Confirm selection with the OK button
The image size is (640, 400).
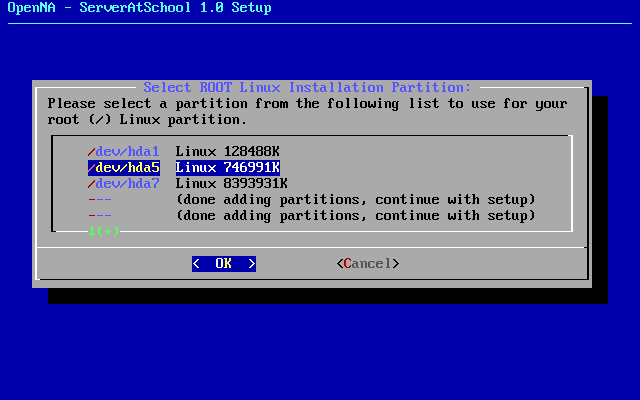point(224,264)
